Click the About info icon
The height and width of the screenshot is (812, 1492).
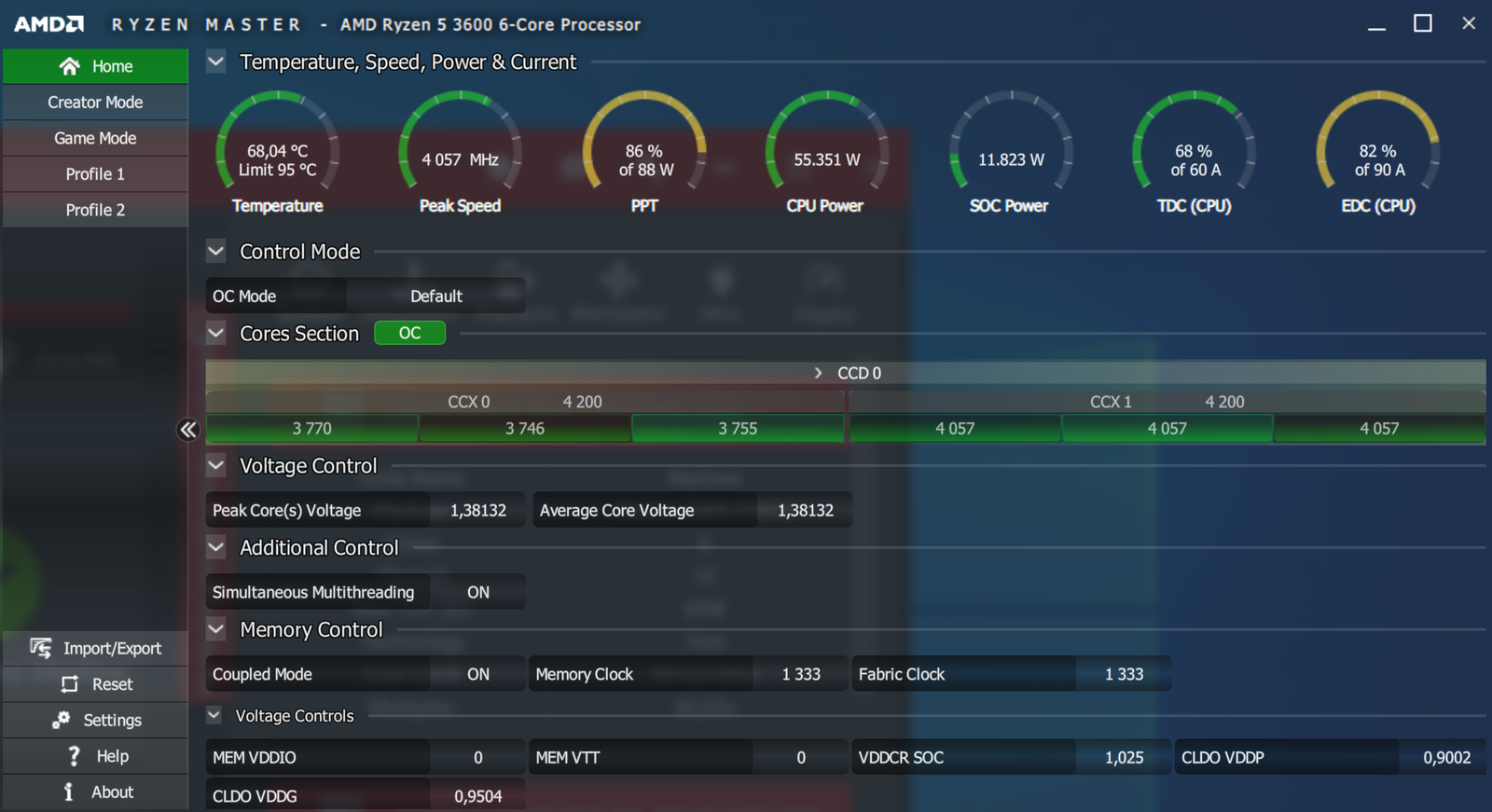point(68,791)
